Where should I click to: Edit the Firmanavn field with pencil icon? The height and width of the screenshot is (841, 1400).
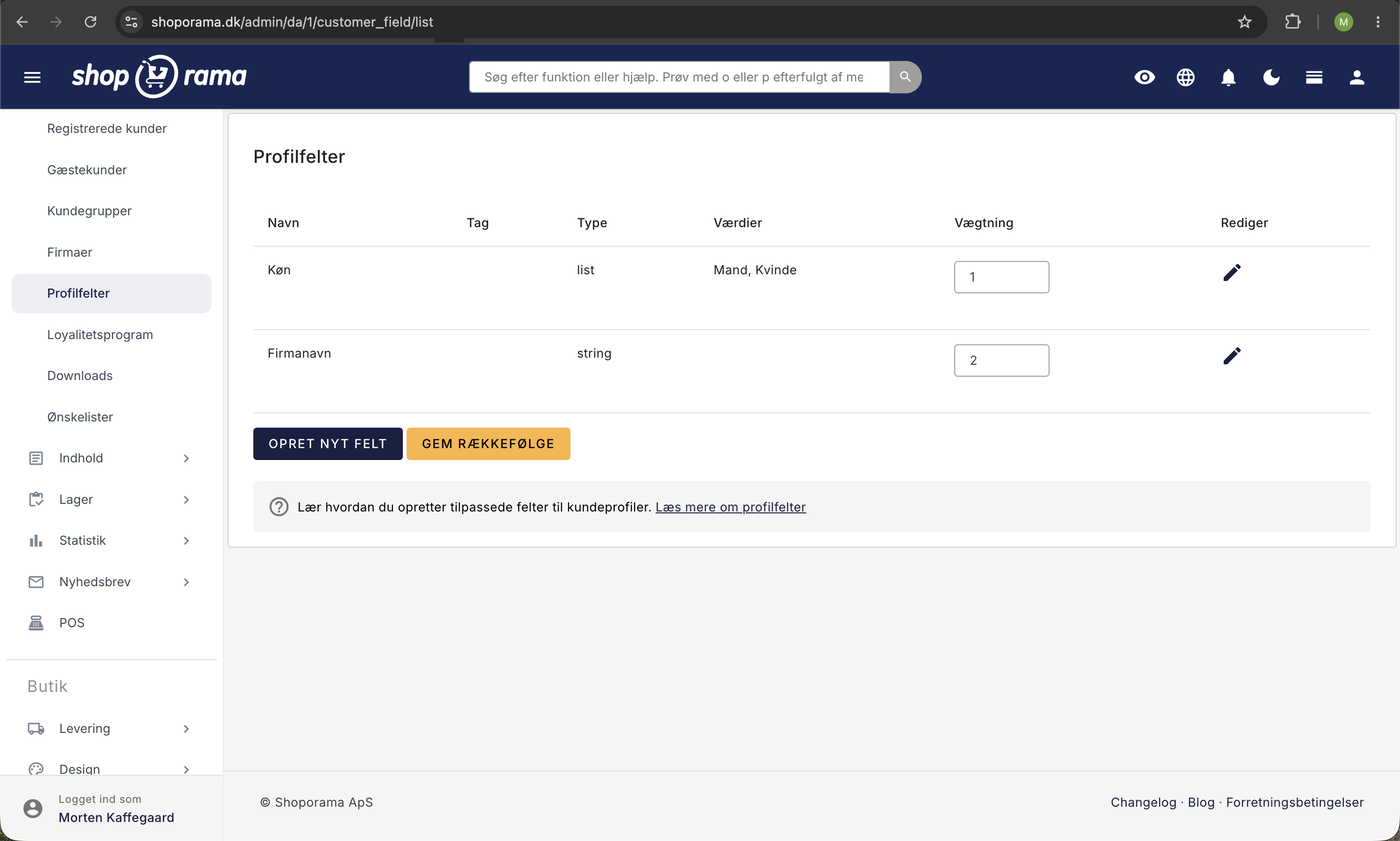coord(1232,355)
